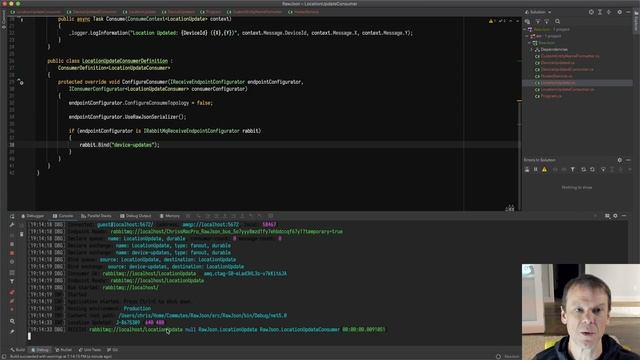Viewport: 640px width, 360px height.
Task: Open the NuGet tool window button
Action: (64, 350)
